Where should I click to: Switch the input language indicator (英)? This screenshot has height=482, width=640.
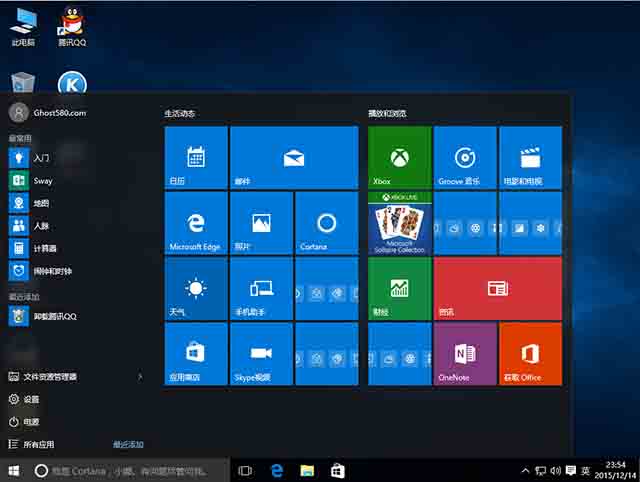coord(586,471)
